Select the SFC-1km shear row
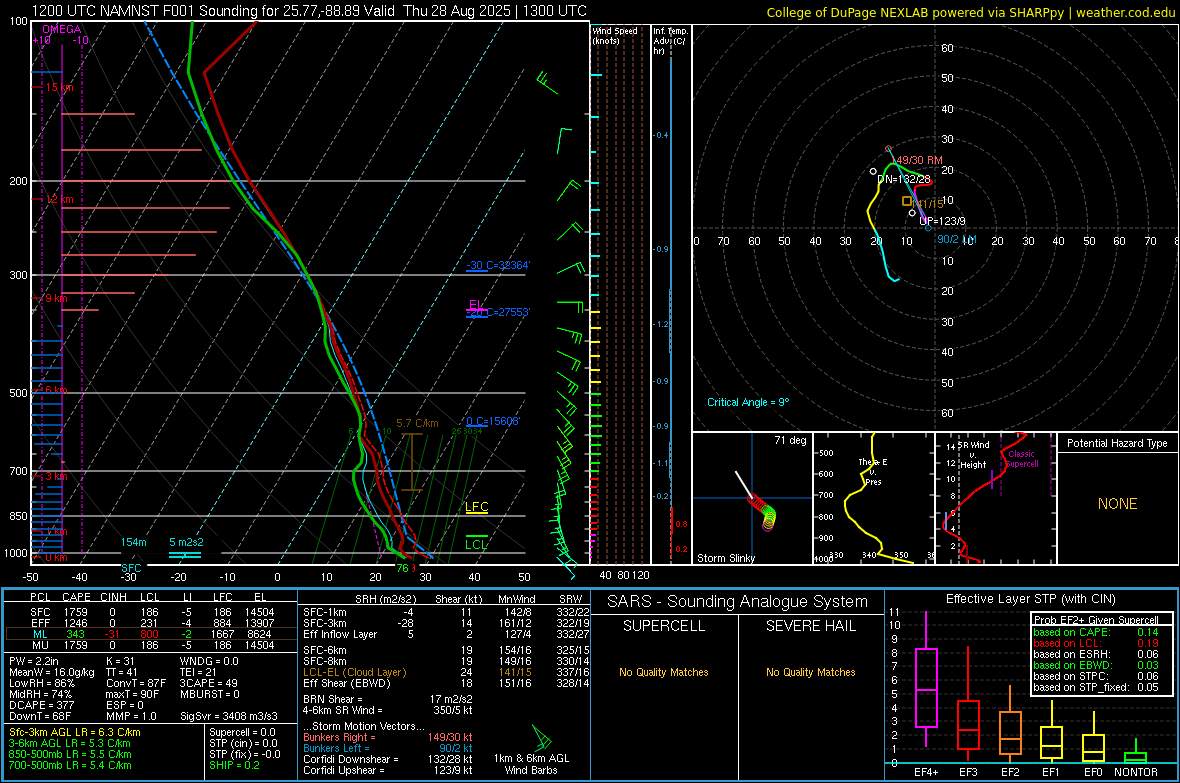This screenshot has width=1180, height=783. [x=446, y=612]
